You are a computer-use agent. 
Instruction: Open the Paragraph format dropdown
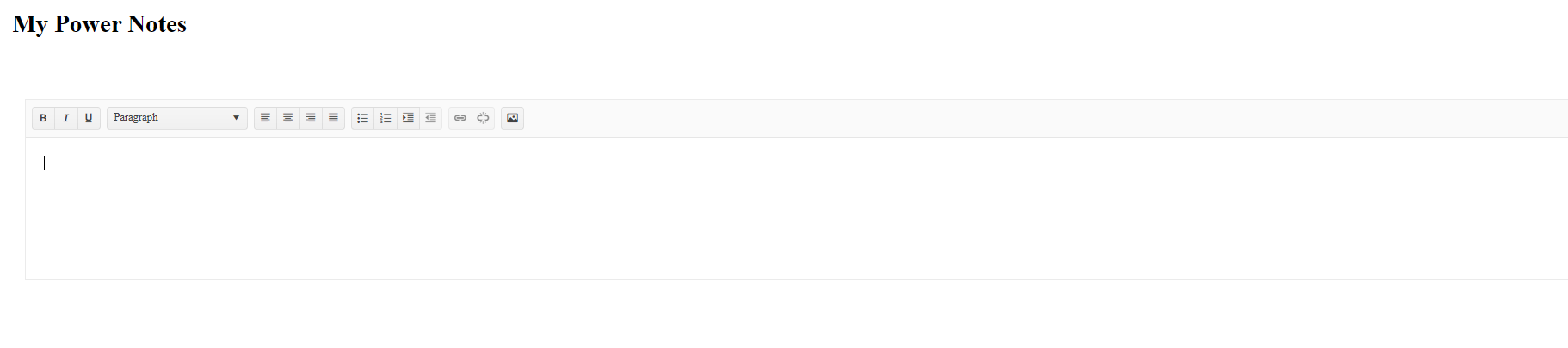click(x=177, y=118)
